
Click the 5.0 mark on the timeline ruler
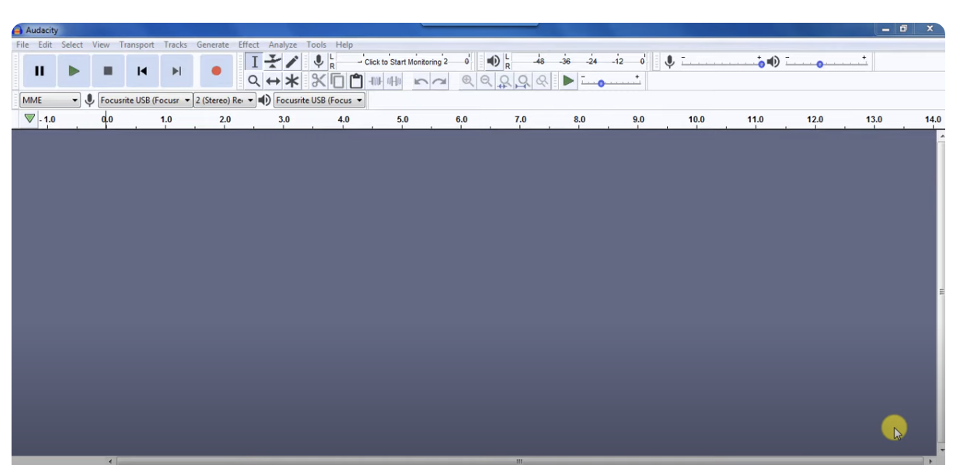coord(402,121)
